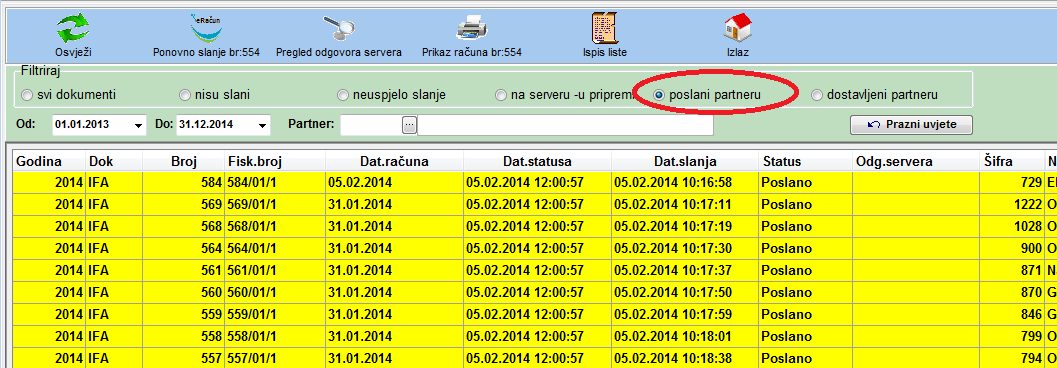The image size is (1057, 368).
Task: Click Šifra value 794
Action: tap(1011, 358)
